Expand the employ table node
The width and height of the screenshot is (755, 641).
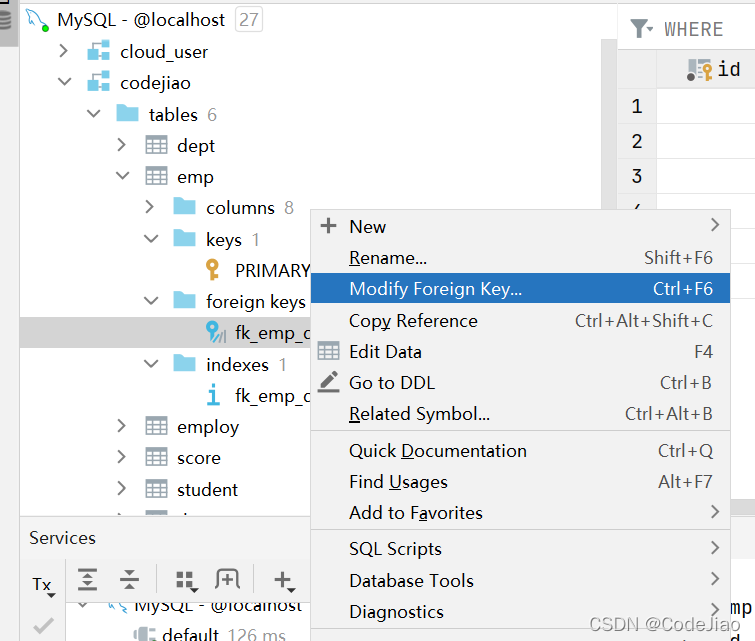click(121, 426)
